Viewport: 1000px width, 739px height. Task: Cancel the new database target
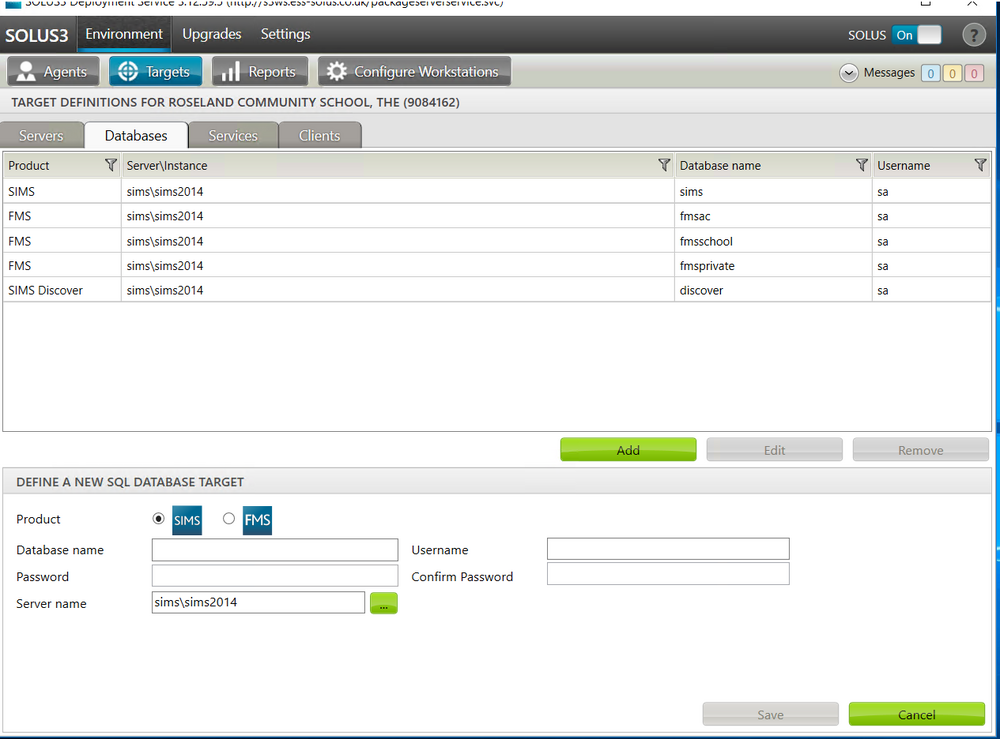916,714
